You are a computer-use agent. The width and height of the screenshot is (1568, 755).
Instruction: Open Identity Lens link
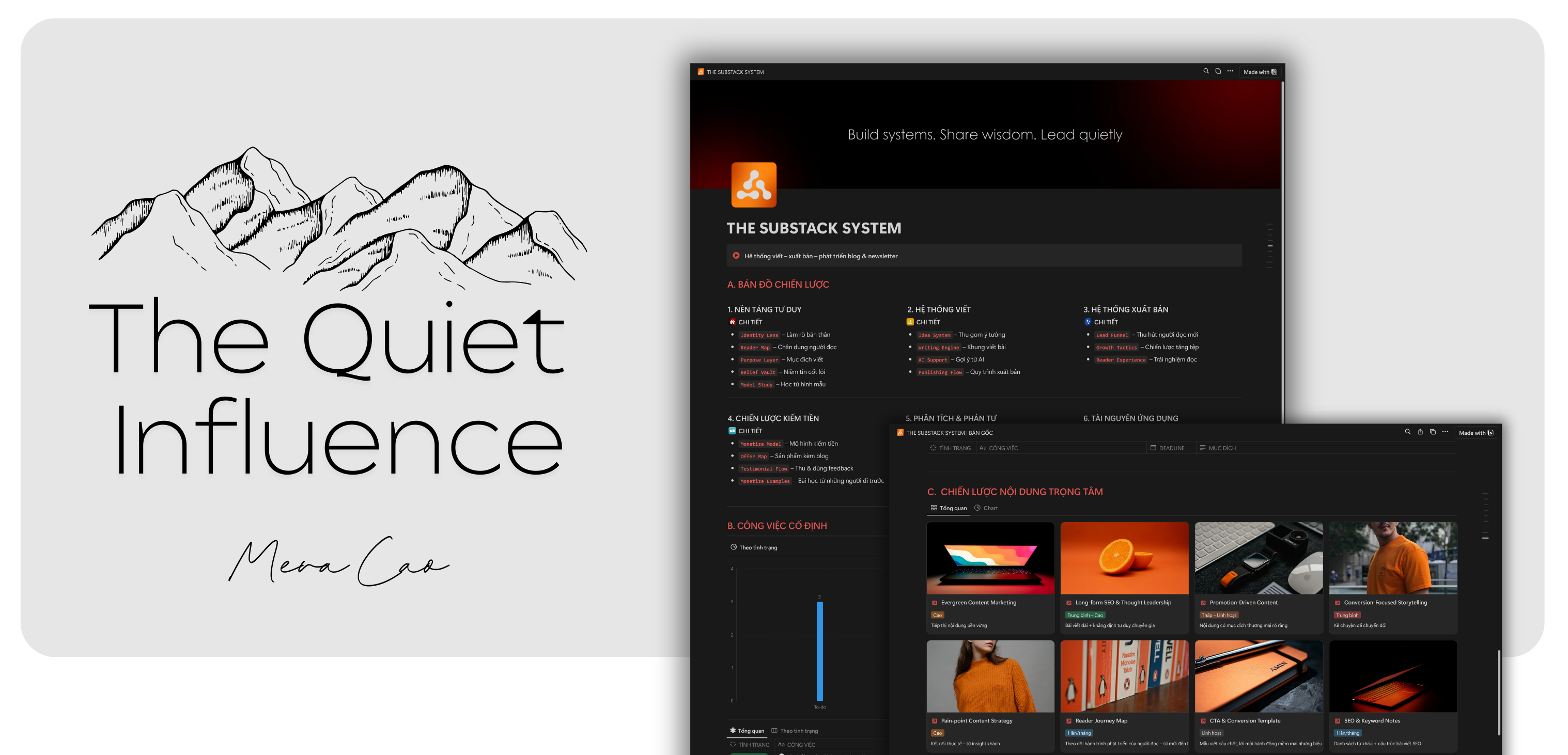pos(759,335)
